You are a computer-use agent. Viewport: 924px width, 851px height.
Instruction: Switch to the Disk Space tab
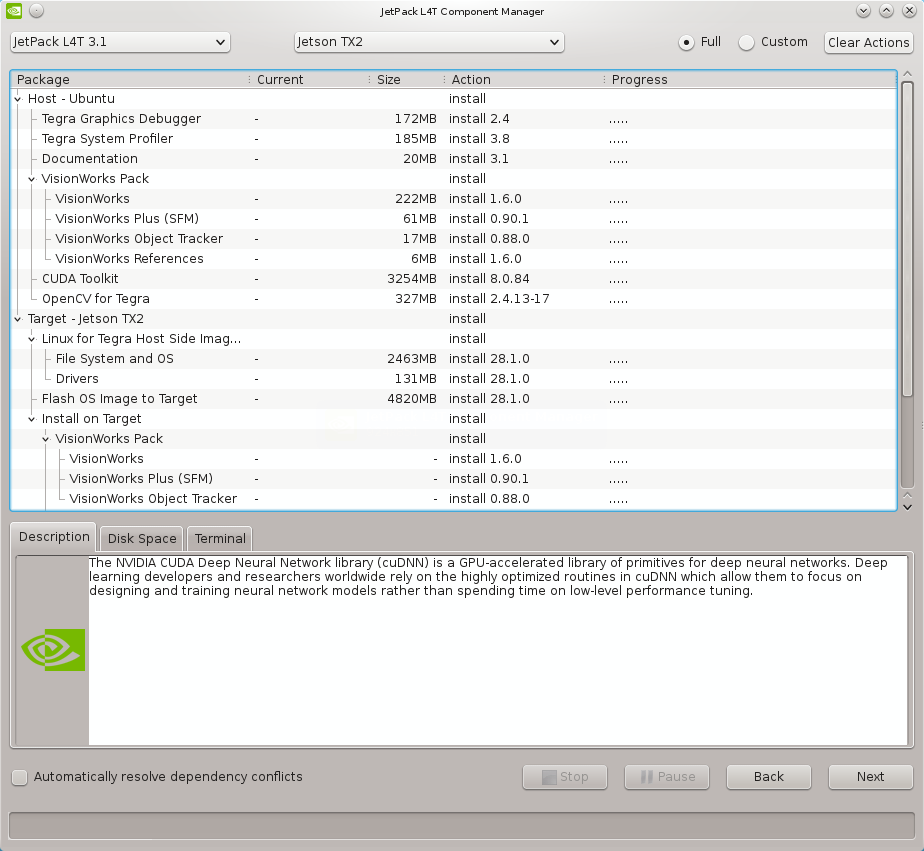tap(142, 538)
